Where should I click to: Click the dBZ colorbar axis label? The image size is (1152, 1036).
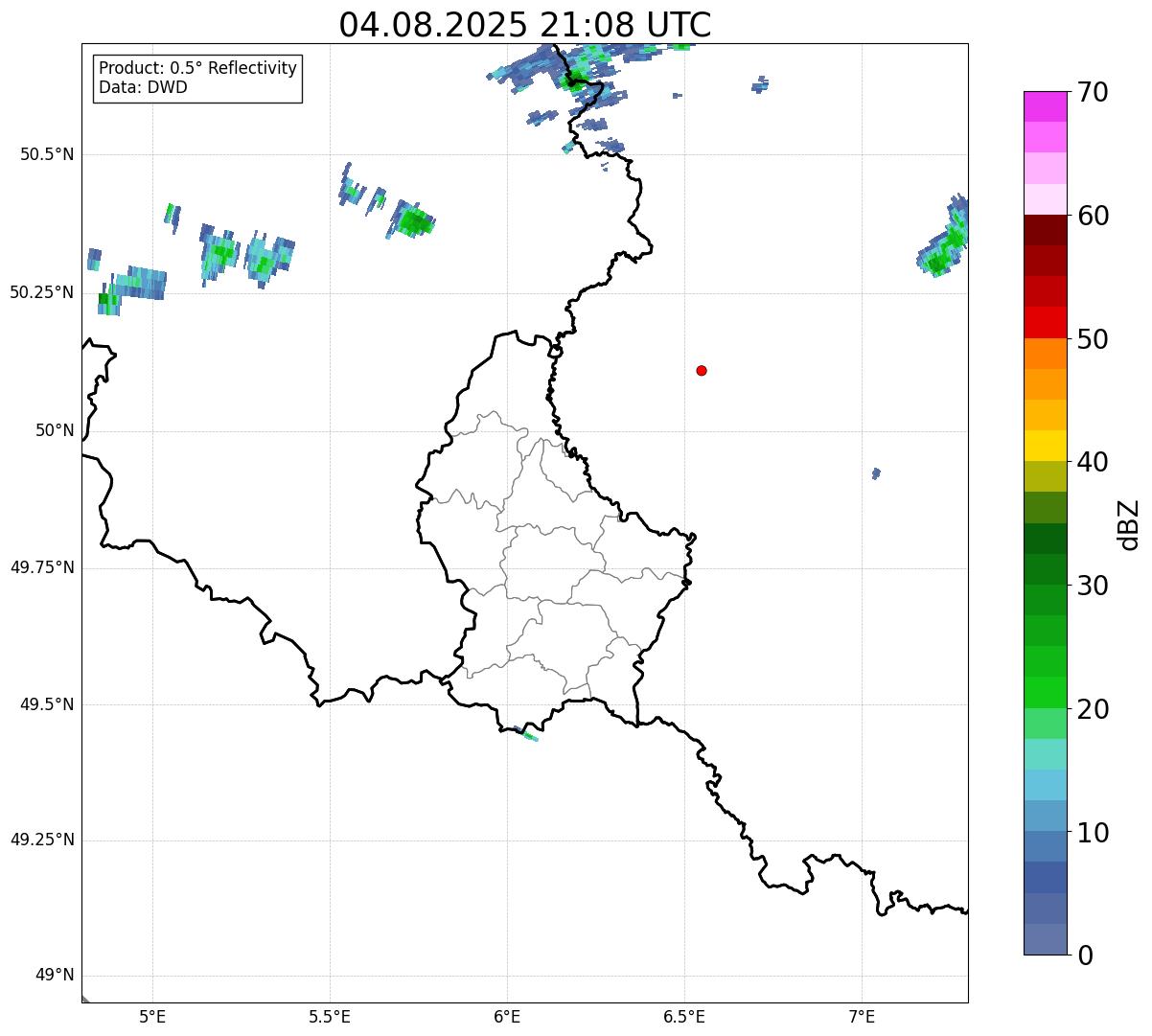(1129, 524)
